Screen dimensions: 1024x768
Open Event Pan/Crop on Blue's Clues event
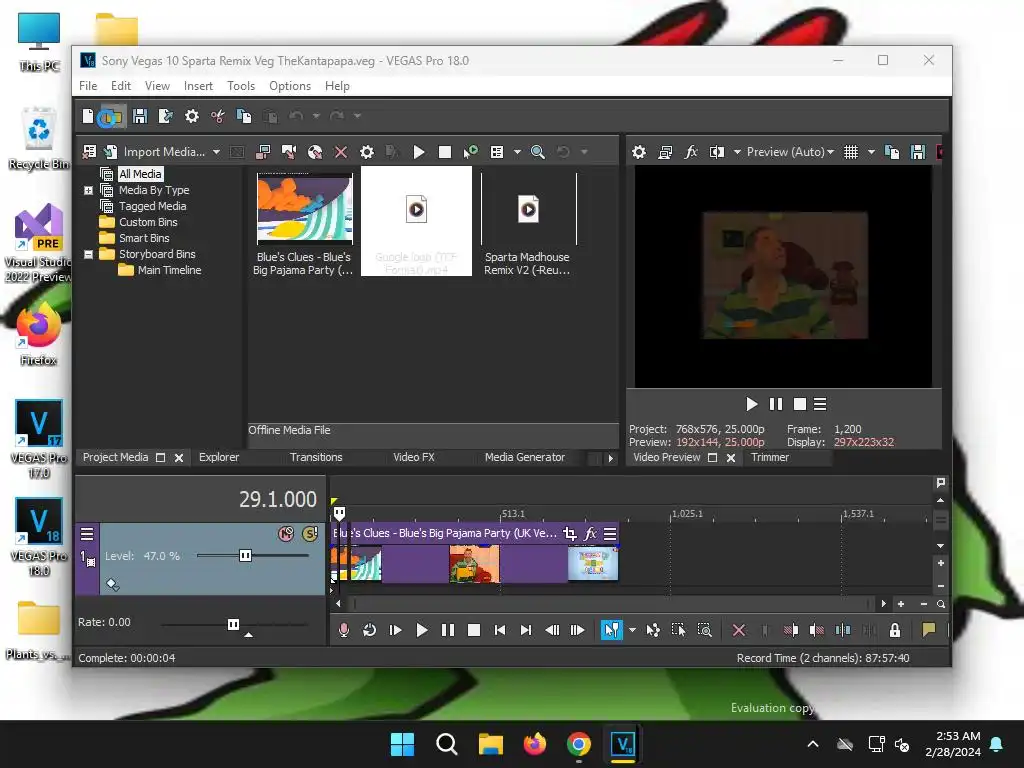coord(569,534)
